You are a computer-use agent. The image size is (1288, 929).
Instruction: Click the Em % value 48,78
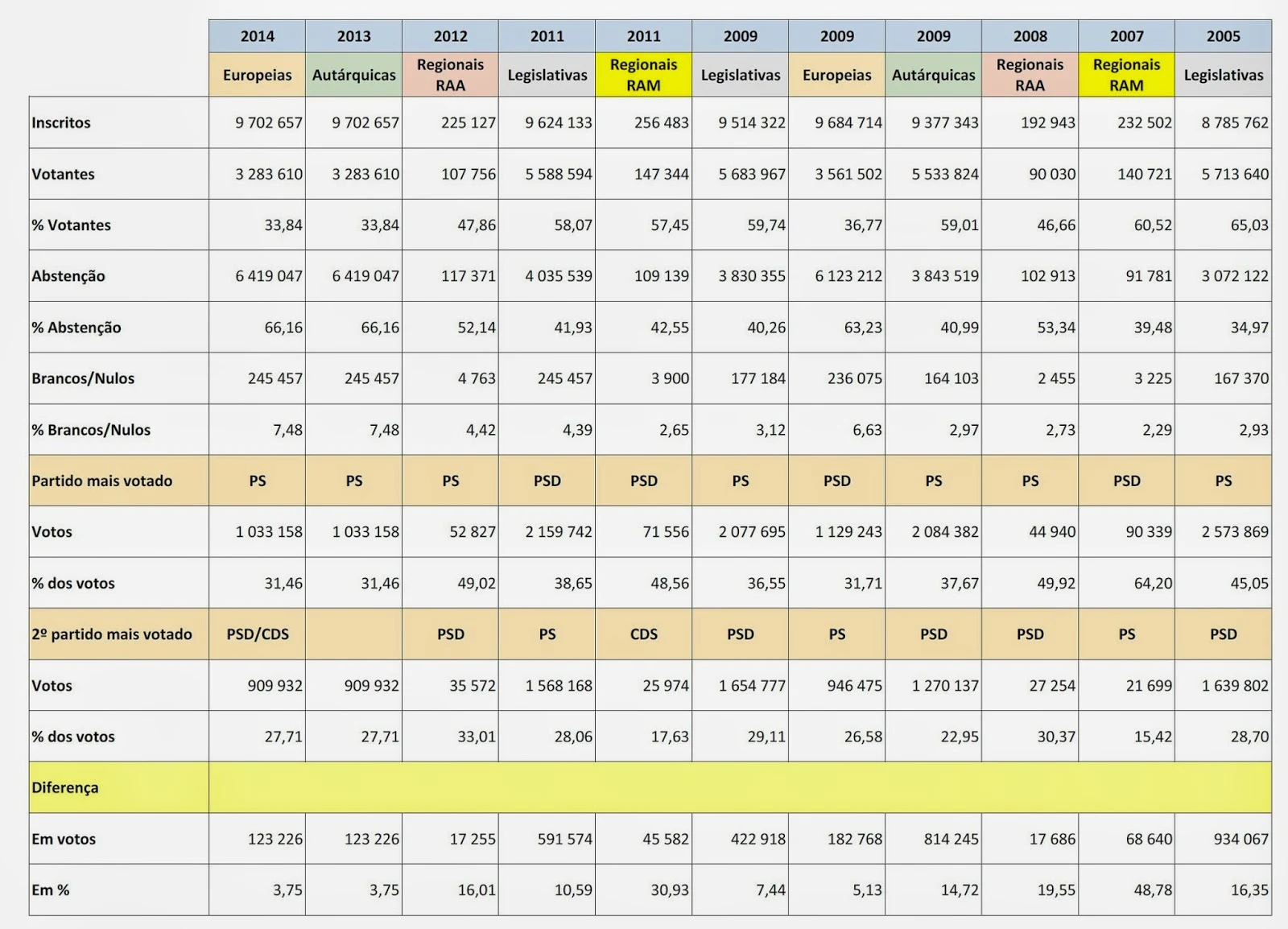(x=1153, y=890)
